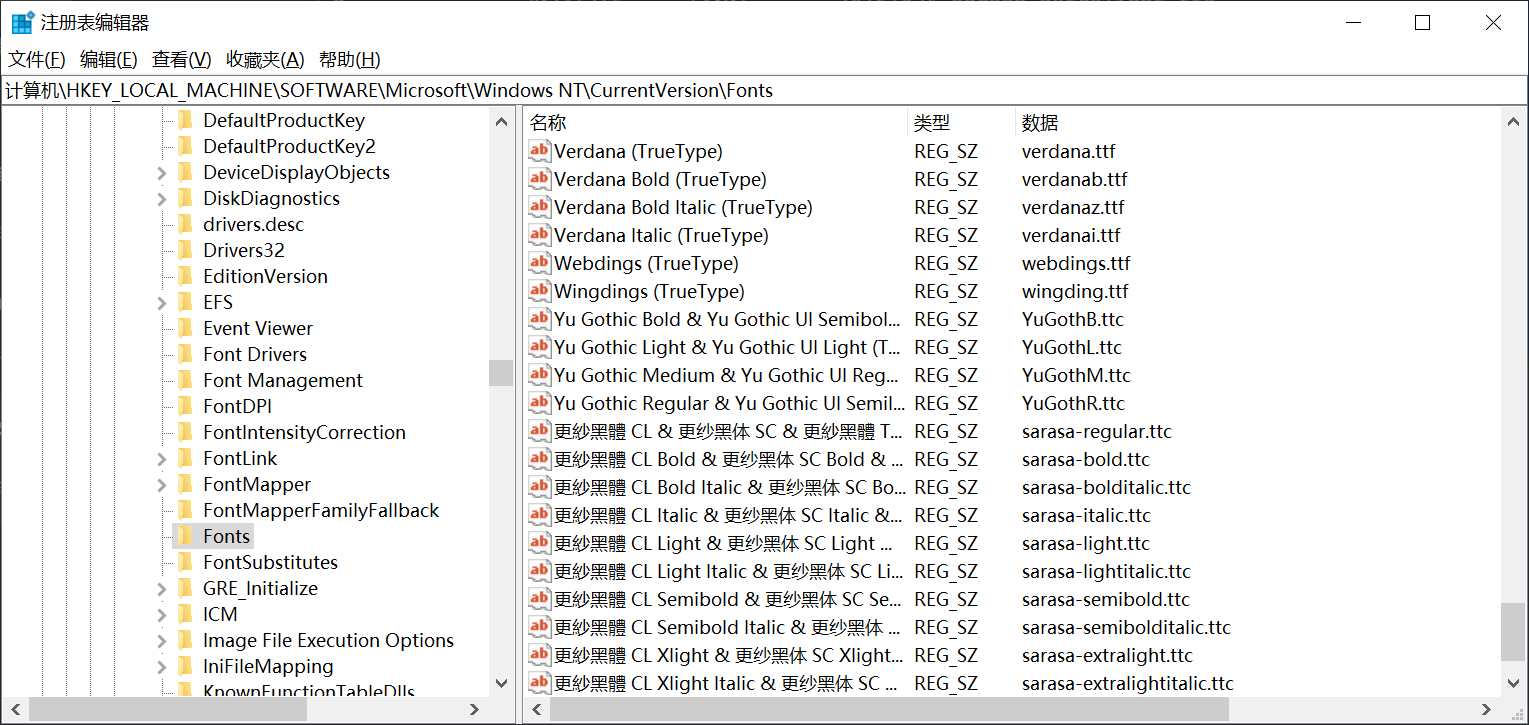The width and height of the screenshot is (1529, 725).
Task: Click the Registry Editor icon in the title bar
Action: tap(21, 21)
